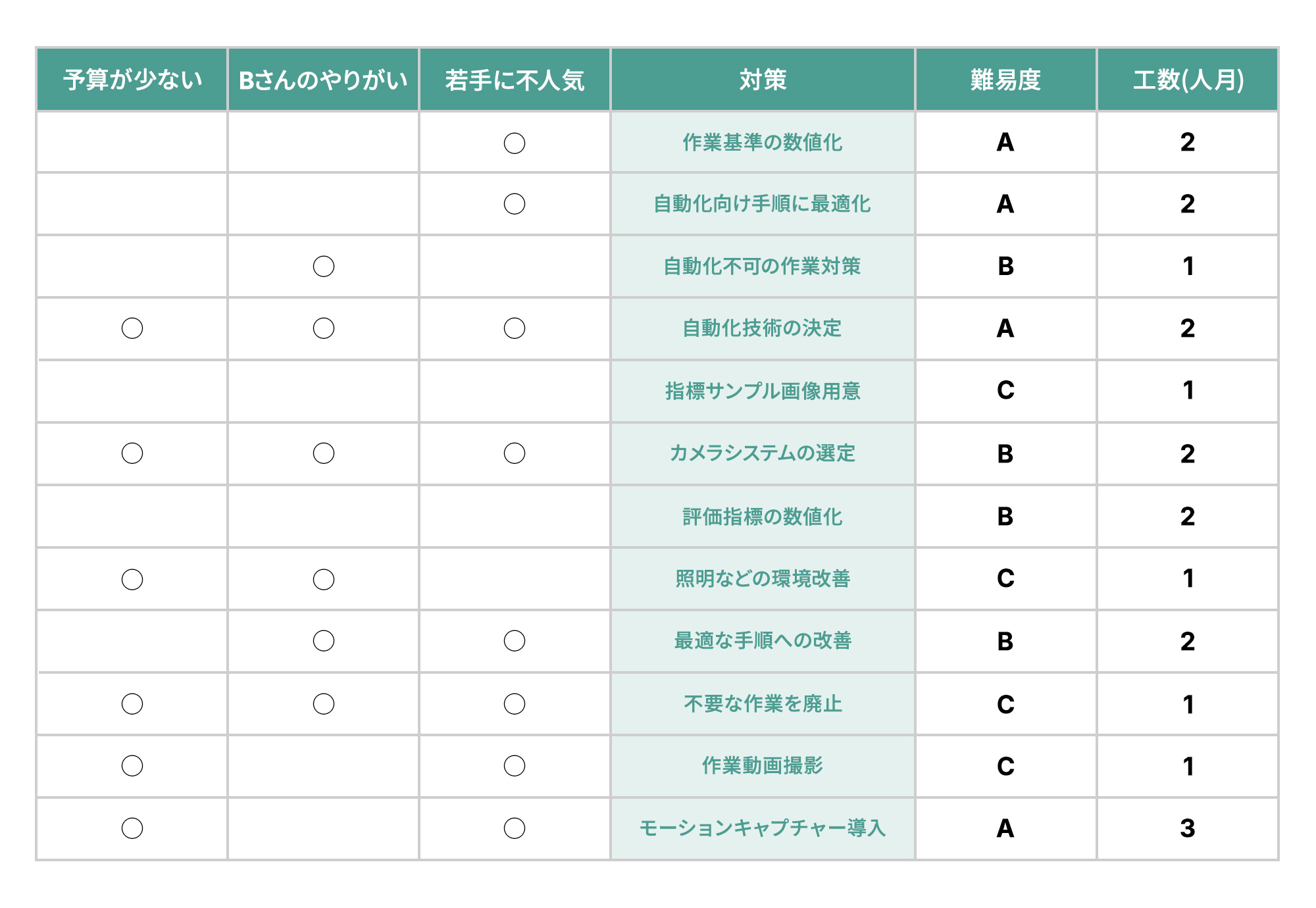The width and height of the screenshot is (1316, 908).
Task: Click the man-month value 3
Action: click(1188, 828)
